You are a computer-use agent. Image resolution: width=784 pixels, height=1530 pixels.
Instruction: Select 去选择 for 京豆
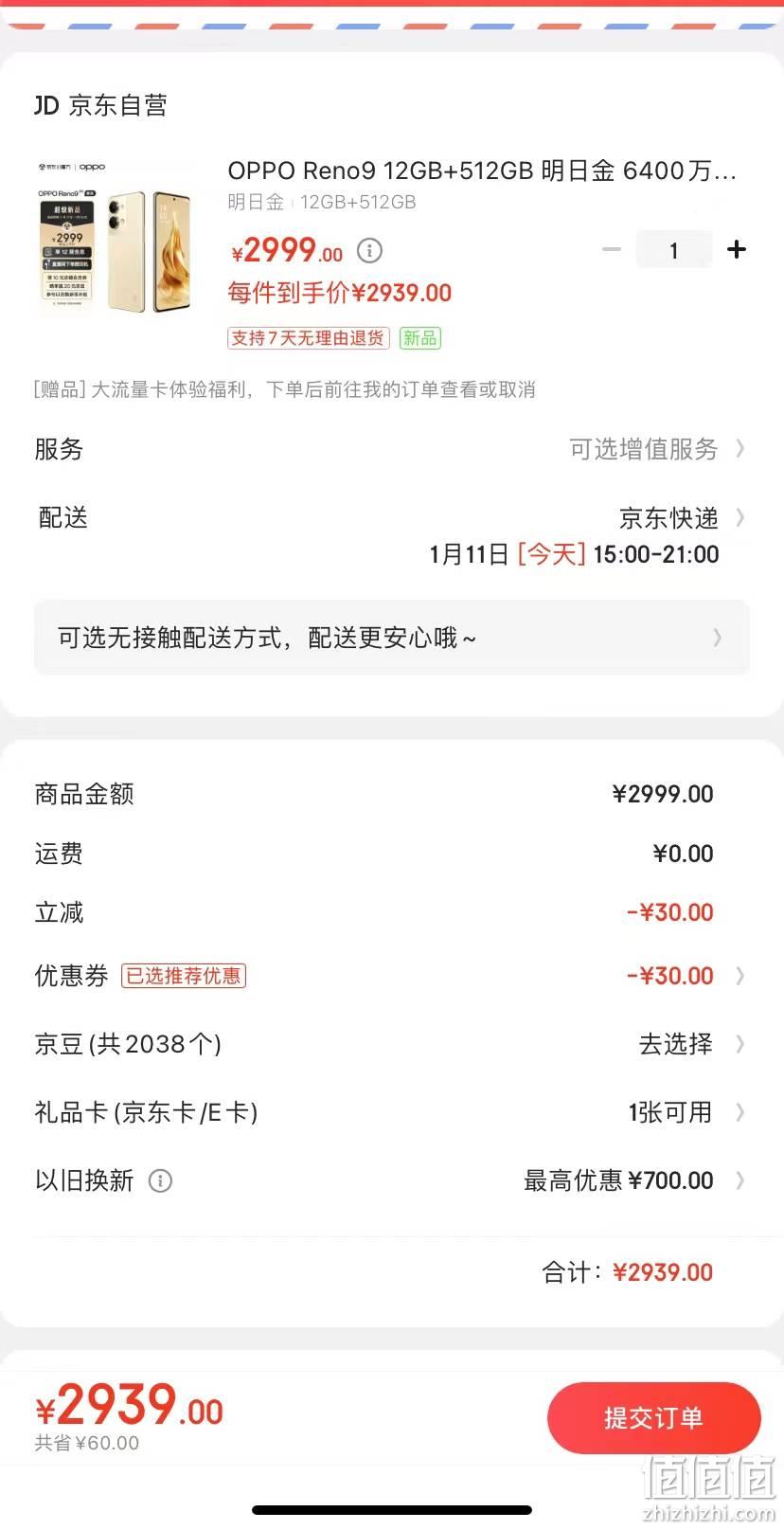click(676, 1044)
